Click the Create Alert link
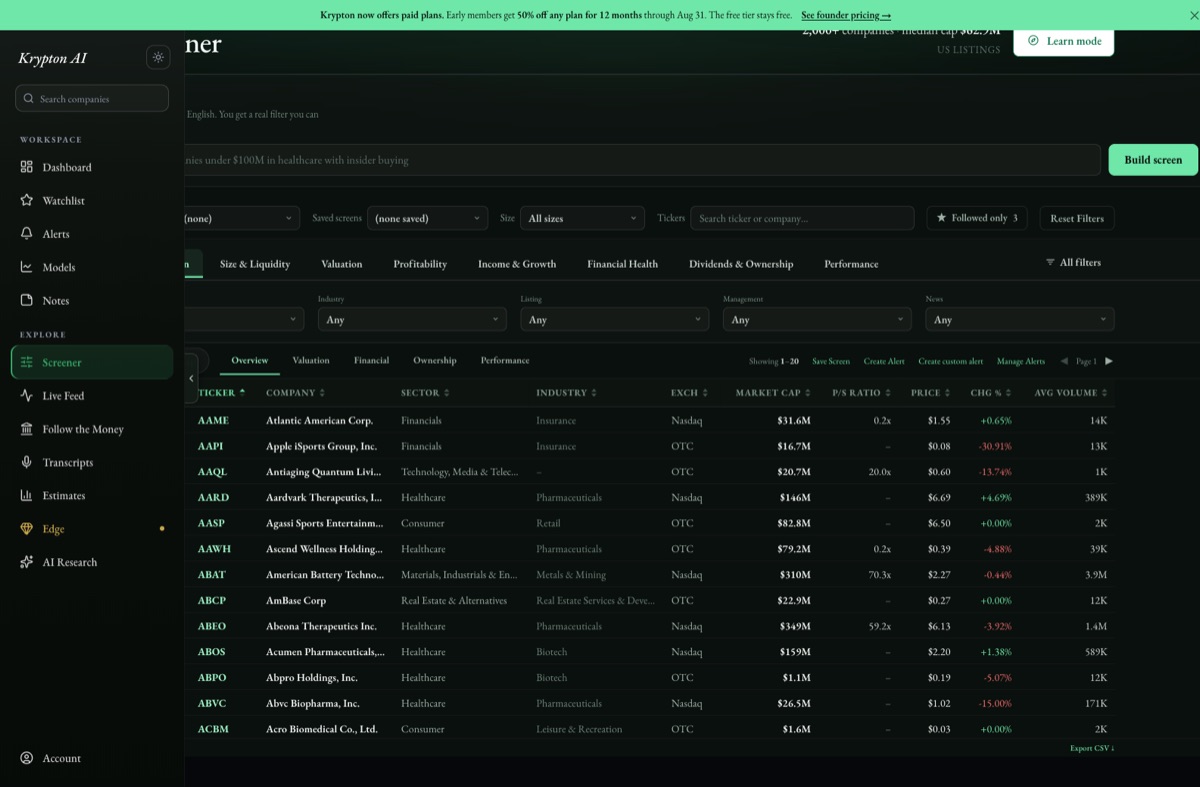This screenshot has width=1200, height=787. [884, 361]
